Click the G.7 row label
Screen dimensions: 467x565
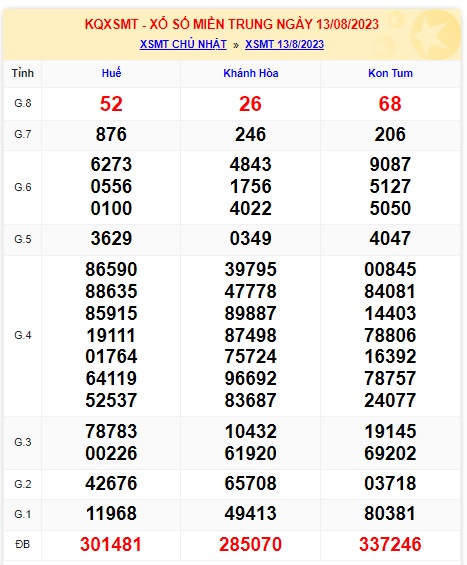point(23,134)
